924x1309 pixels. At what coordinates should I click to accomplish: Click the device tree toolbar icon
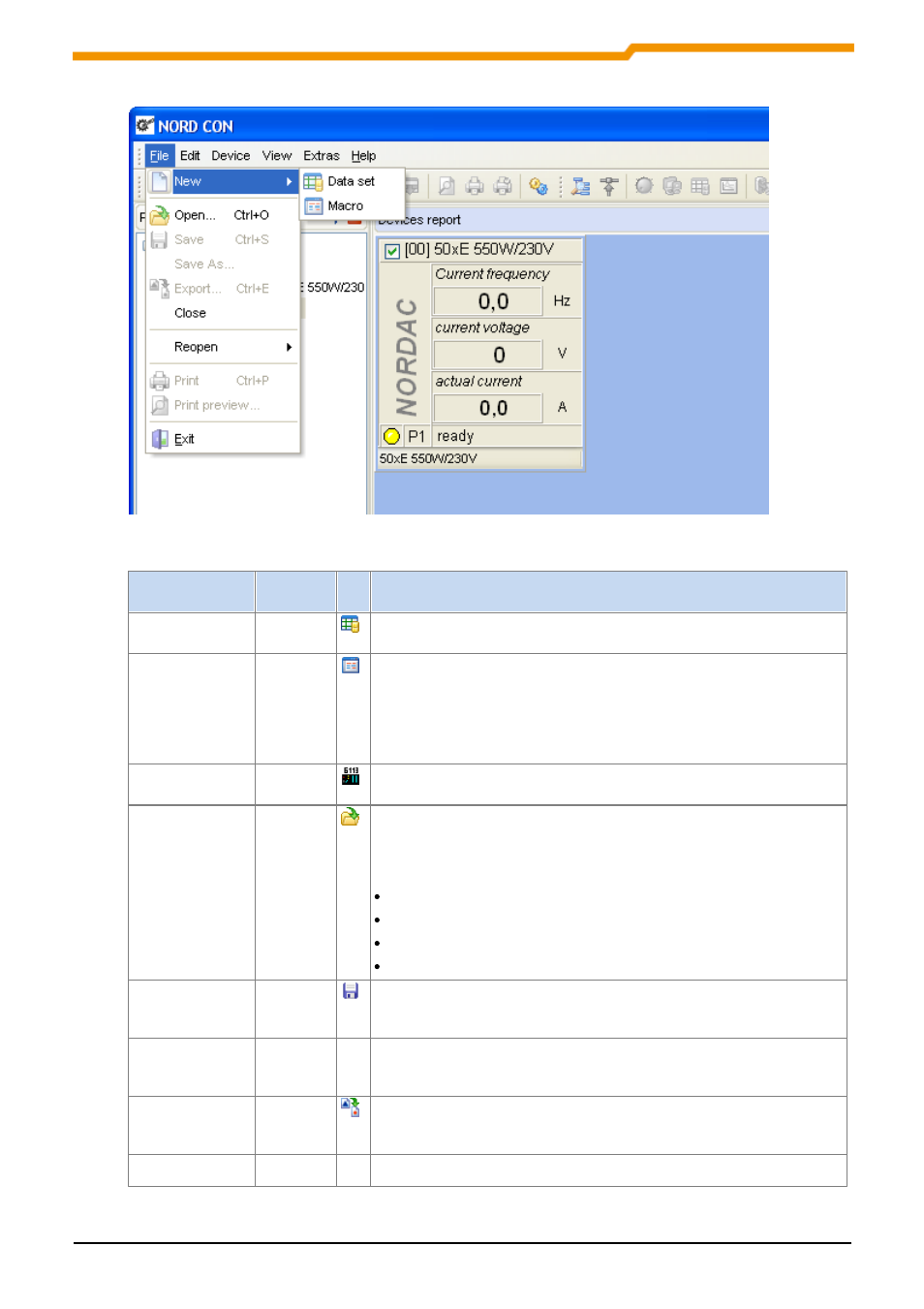click(580, 186)
